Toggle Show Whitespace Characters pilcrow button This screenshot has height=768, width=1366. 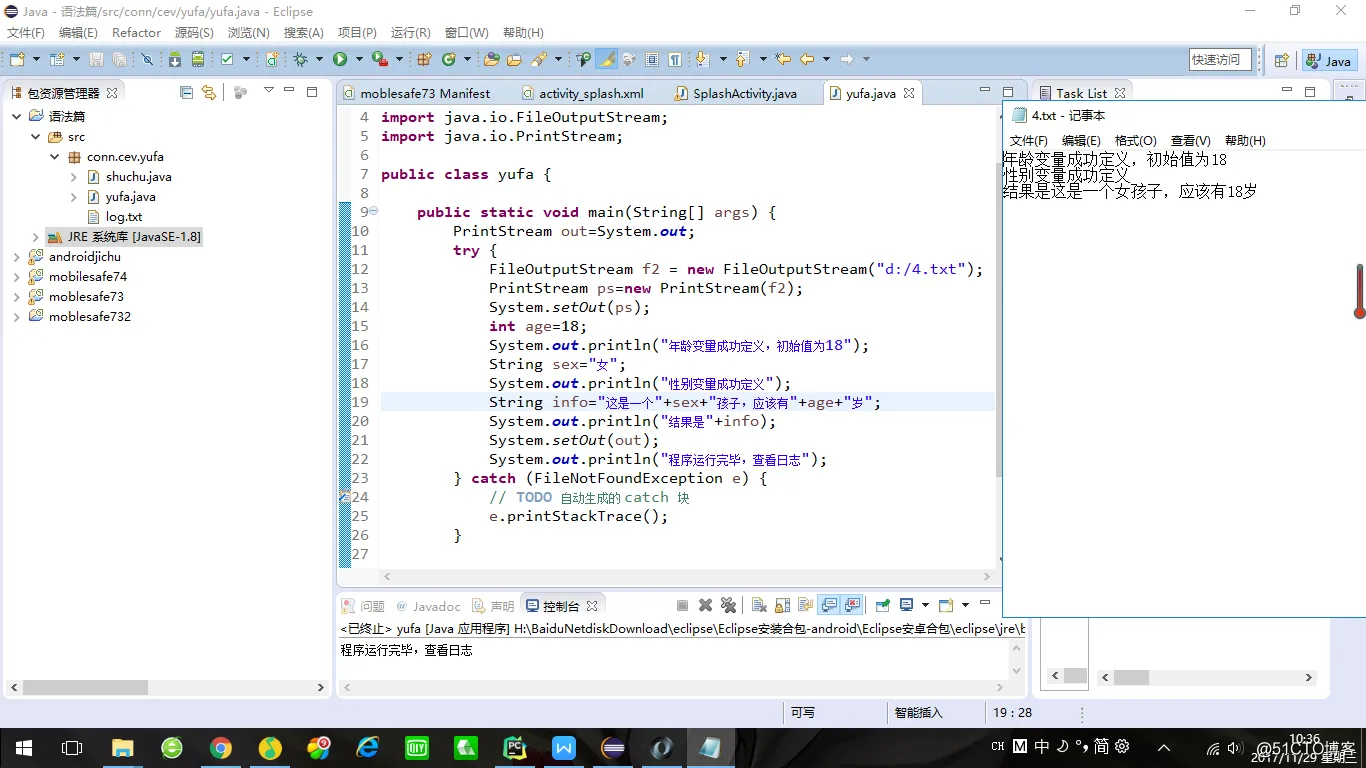point(675,59)
